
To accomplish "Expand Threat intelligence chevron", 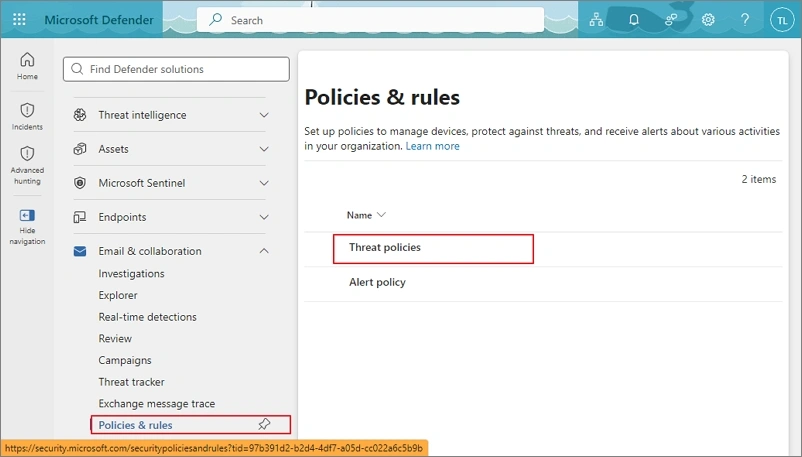I will [x=264, y=115].
